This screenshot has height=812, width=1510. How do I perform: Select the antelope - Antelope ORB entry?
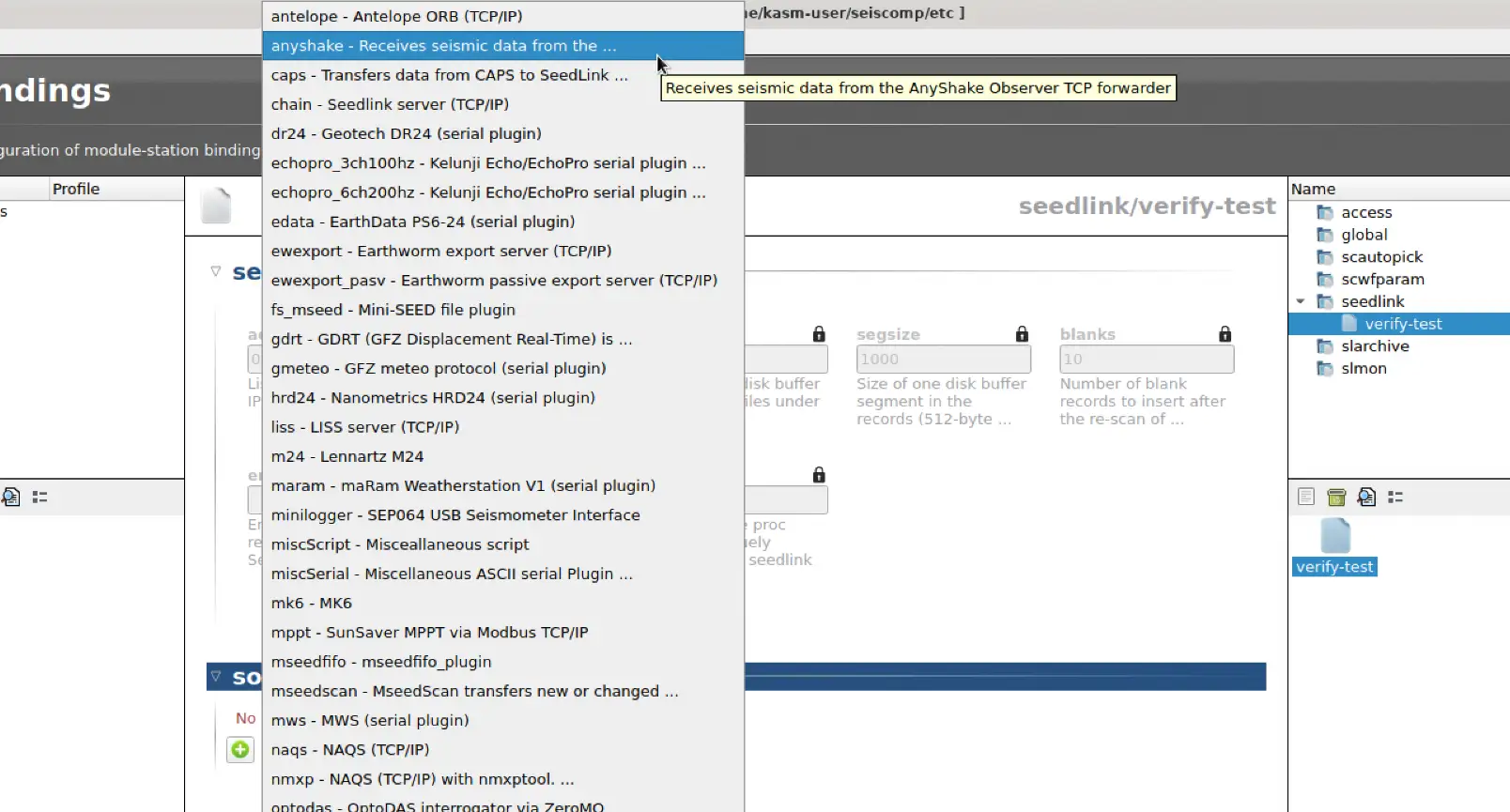pos(503,16)
